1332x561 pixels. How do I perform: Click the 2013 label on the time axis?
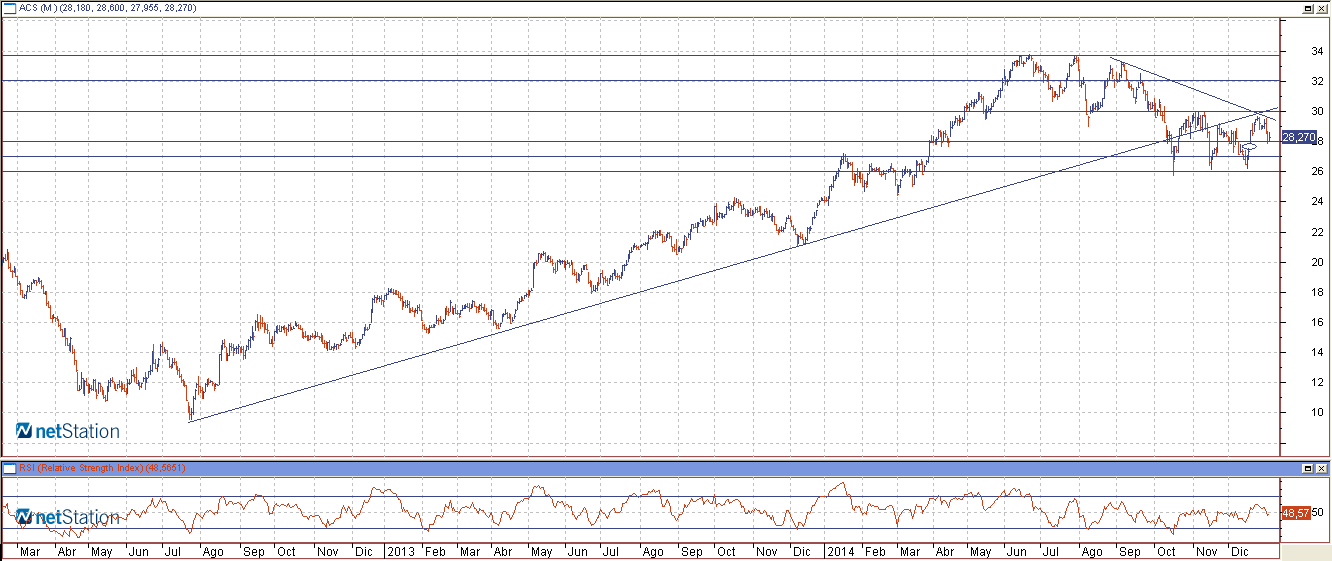pos(401,551)
